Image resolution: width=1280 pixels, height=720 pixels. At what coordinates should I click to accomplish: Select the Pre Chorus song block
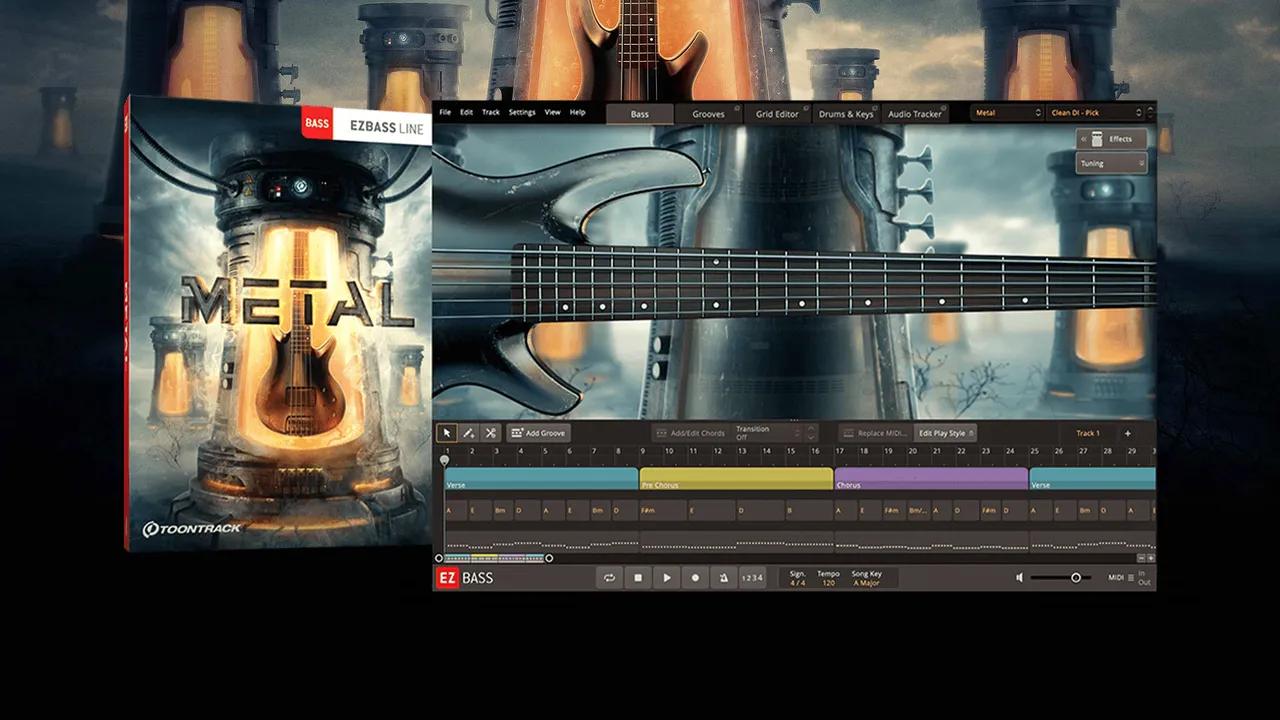click(x=736, y=479)
